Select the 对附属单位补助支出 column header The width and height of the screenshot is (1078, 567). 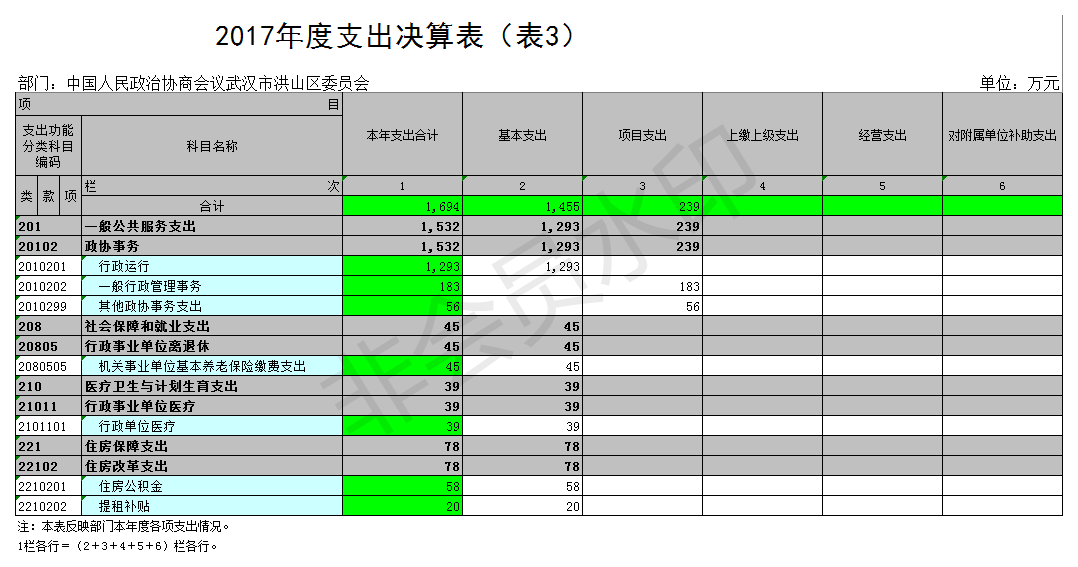1002,135
